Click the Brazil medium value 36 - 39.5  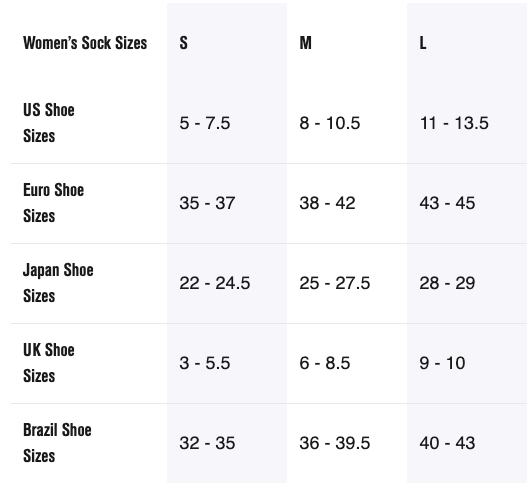pyautogui.click(x=334, y=443)
